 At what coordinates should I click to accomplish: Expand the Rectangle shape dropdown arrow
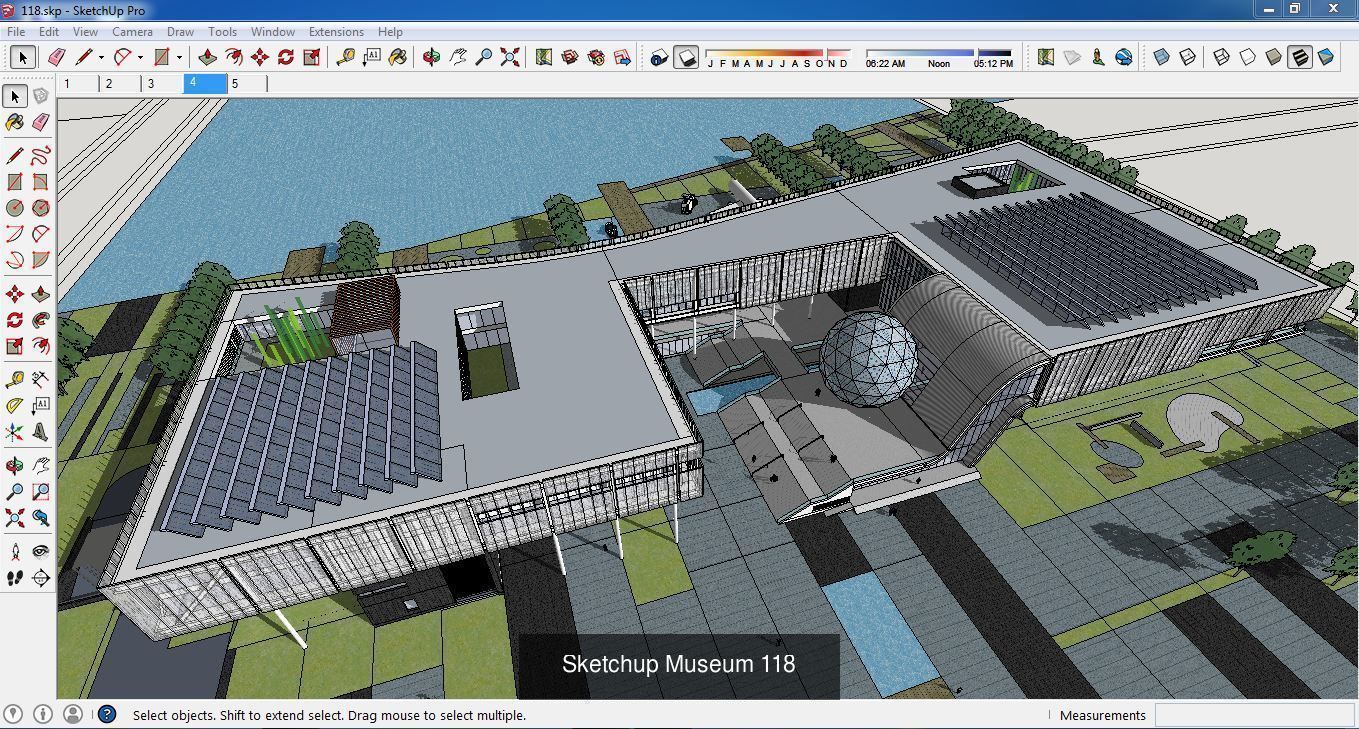tap(179, 58)
